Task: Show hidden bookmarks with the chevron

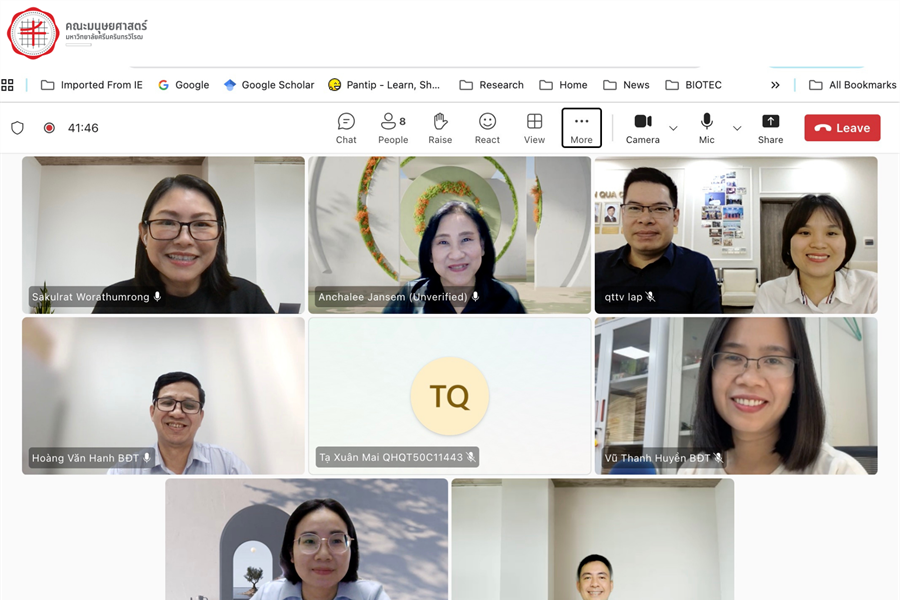Action: point(775,85)
